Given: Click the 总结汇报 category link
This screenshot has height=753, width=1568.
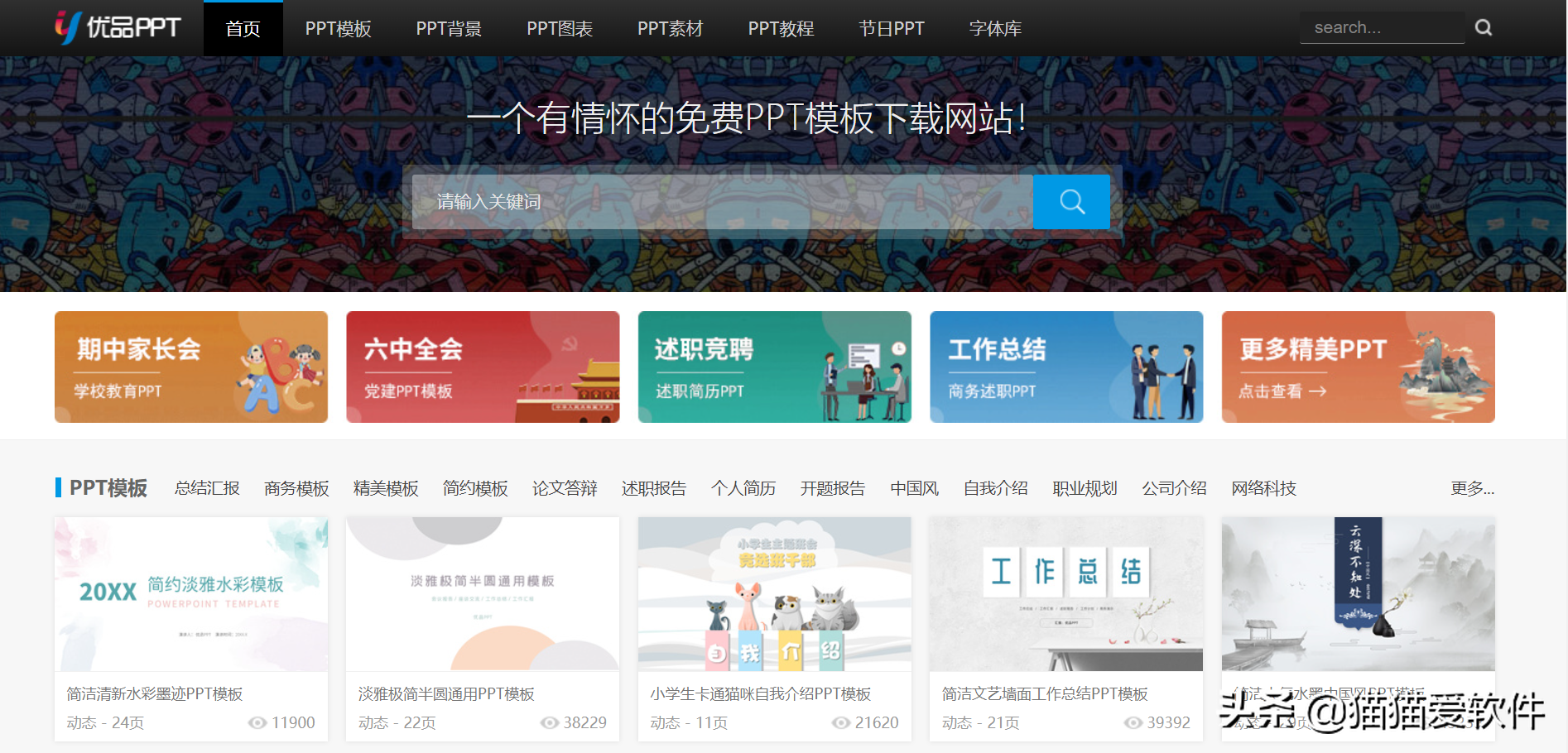Looking at the screenshot, I should tap(206, 488).
